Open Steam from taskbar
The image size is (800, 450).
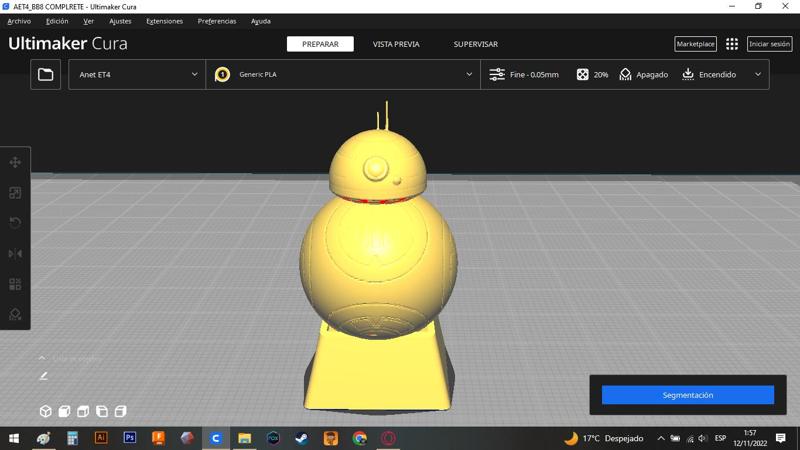pos(302,438)
